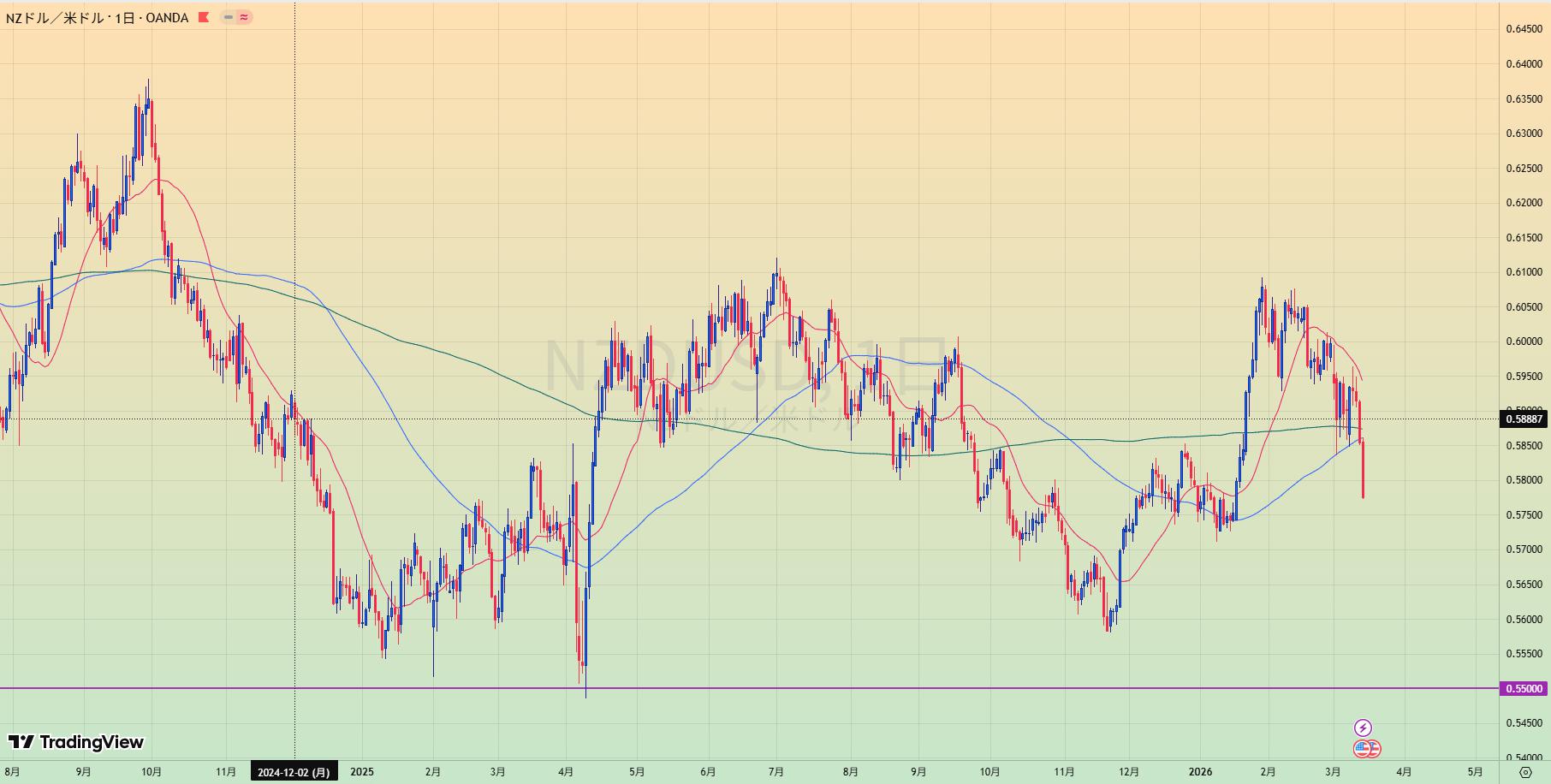The height and width of the screenshot is (784, 1551).
Task: Click the purple lightning bolt event icon
Action: 1363,728
